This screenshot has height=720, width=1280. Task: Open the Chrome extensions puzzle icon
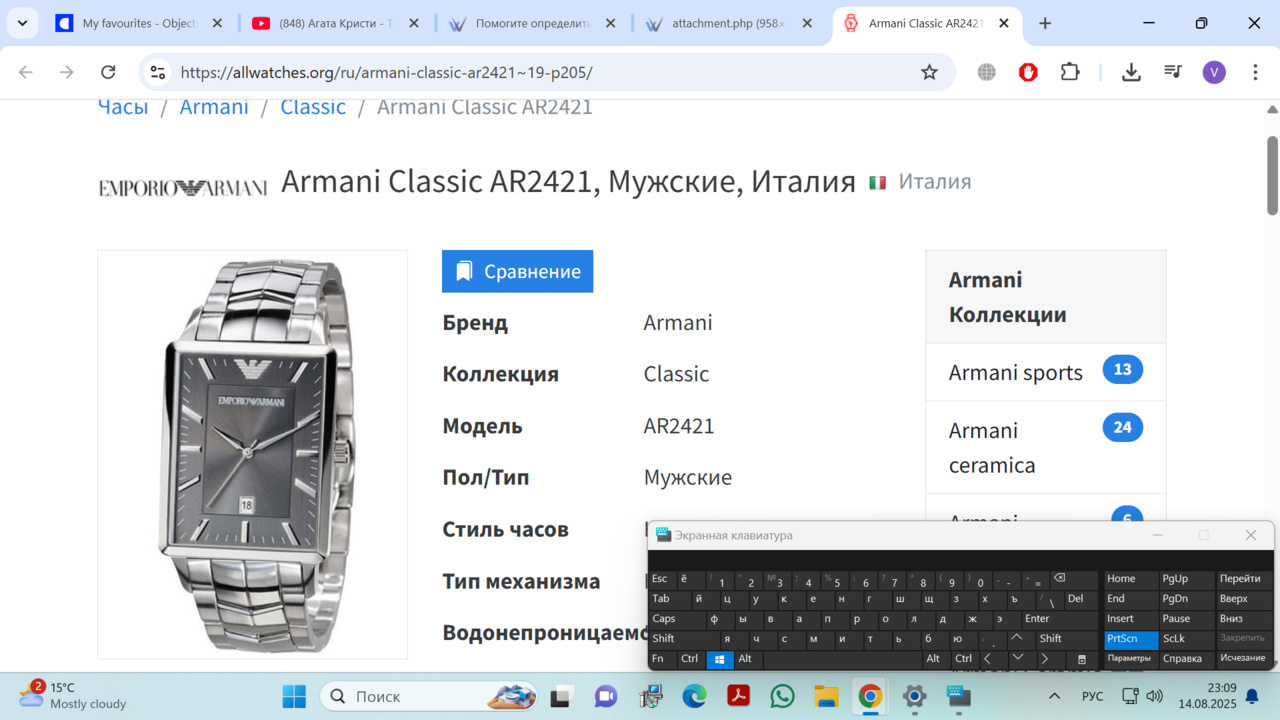(1070, 72)
